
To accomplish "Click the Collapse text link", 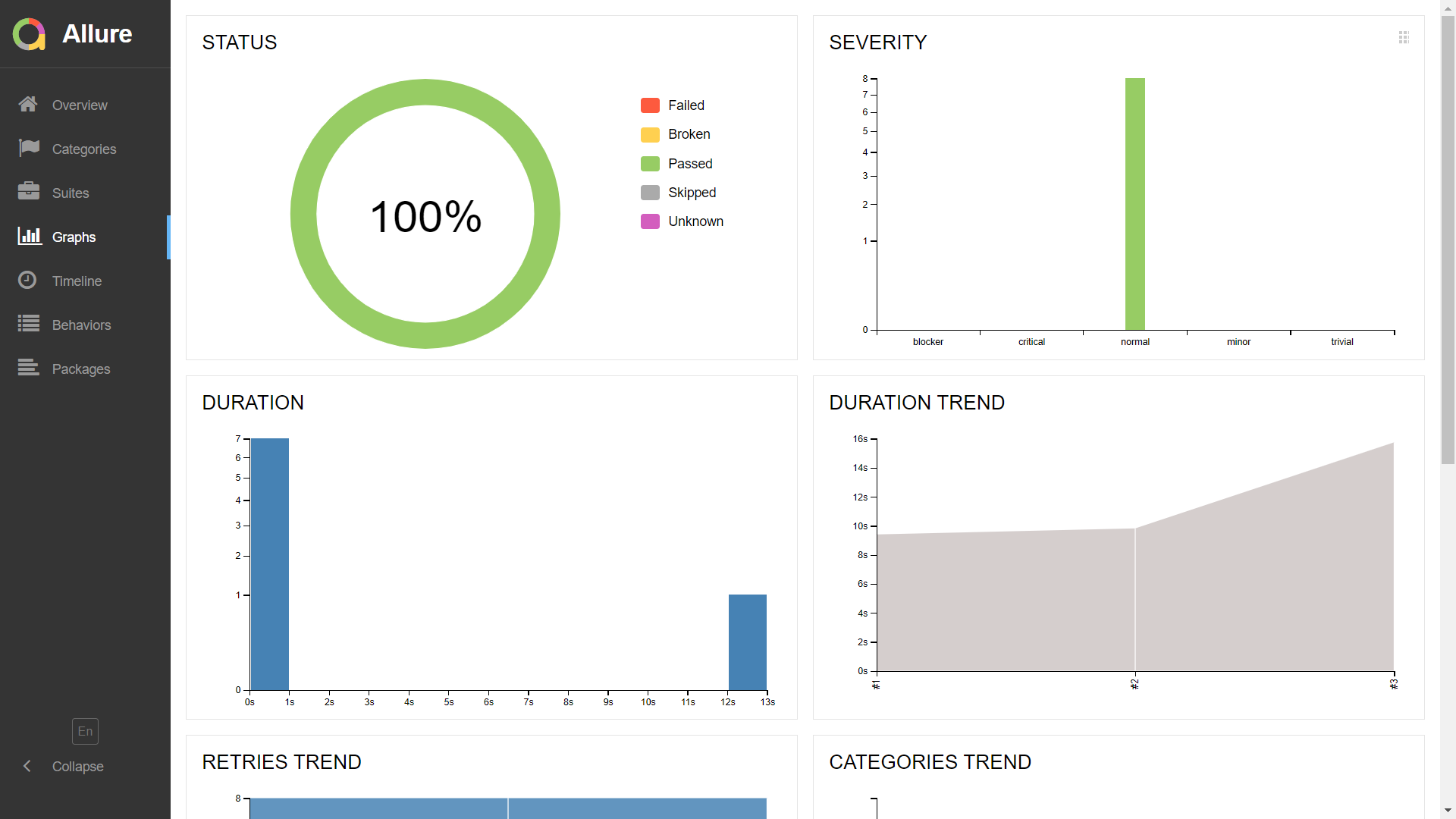I will 77,767.
